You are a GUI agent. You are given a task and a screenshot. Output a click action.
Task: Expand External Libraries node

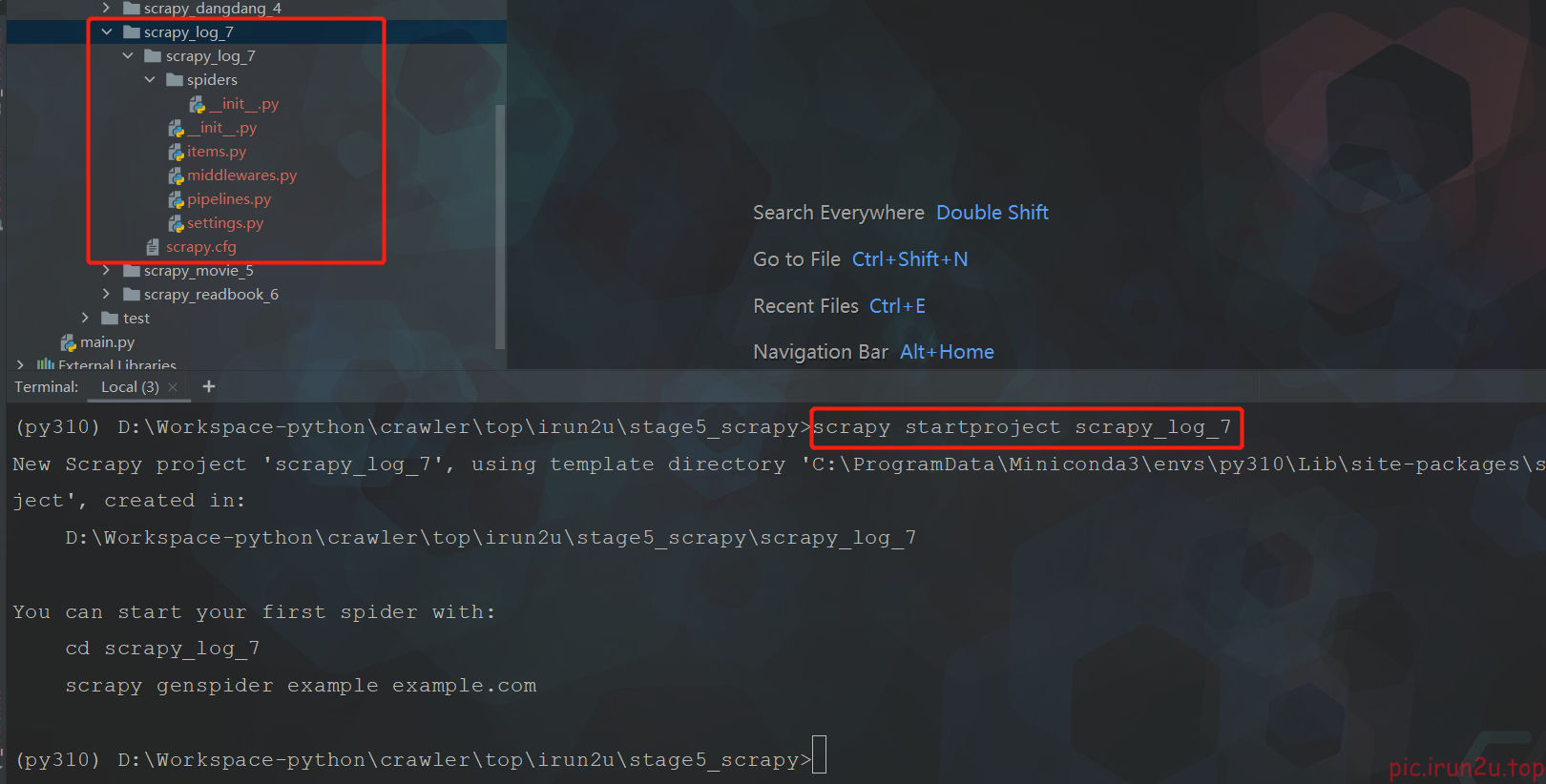[20, 364]
